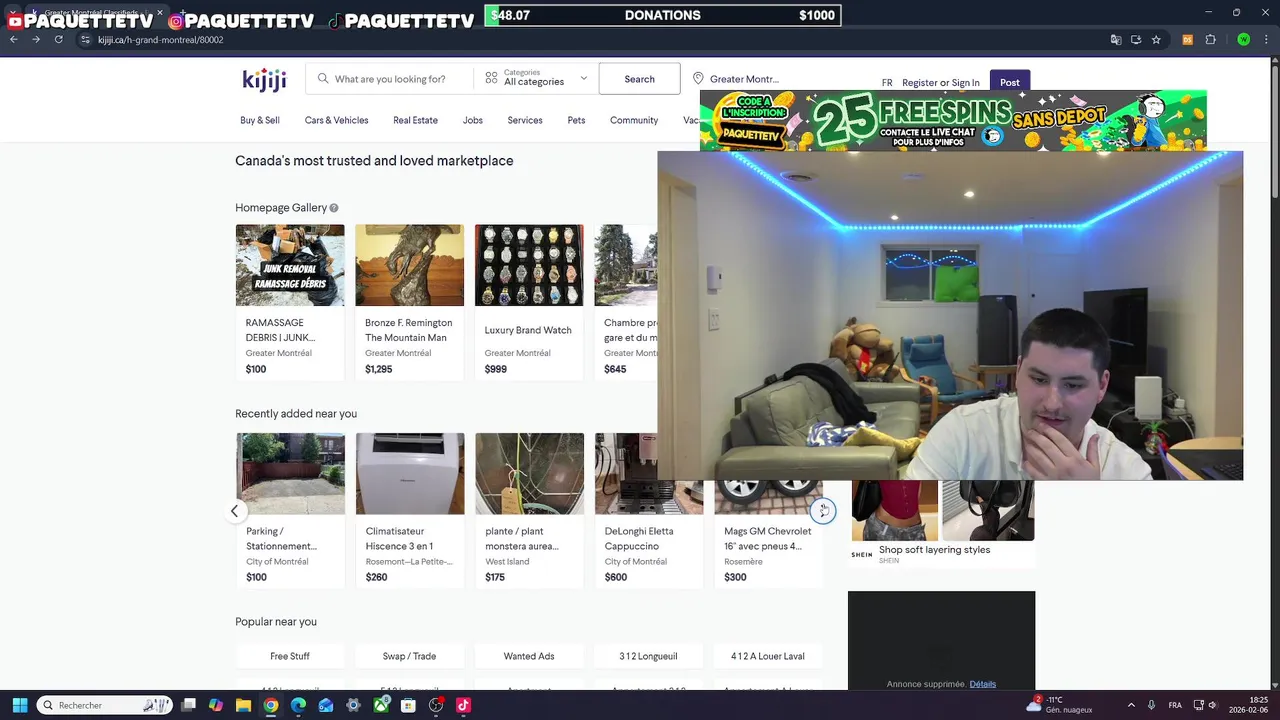
Task: Open the DeLonghi Eletta Cappuccino listing
Action: click(648, 510)
